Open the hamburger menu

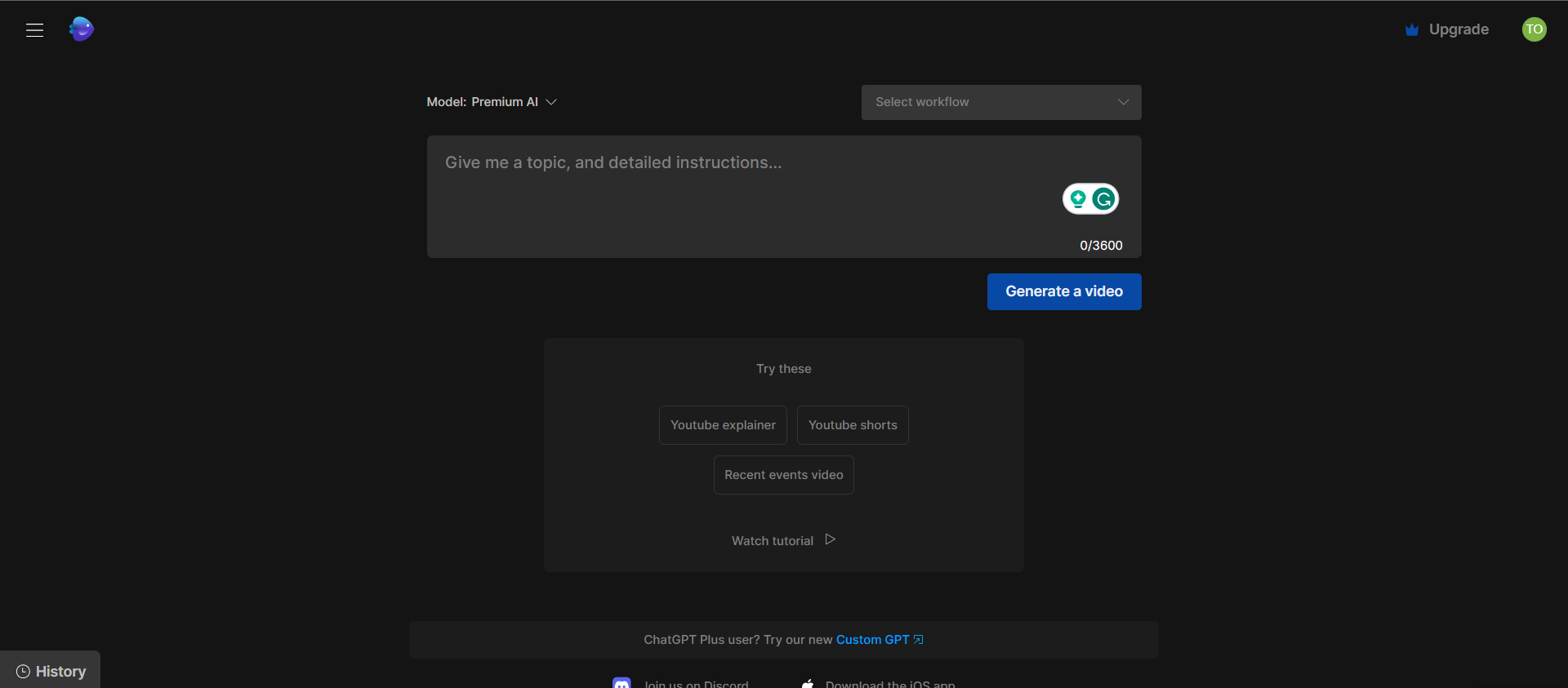pyautogui.click(x=34, y=30)
